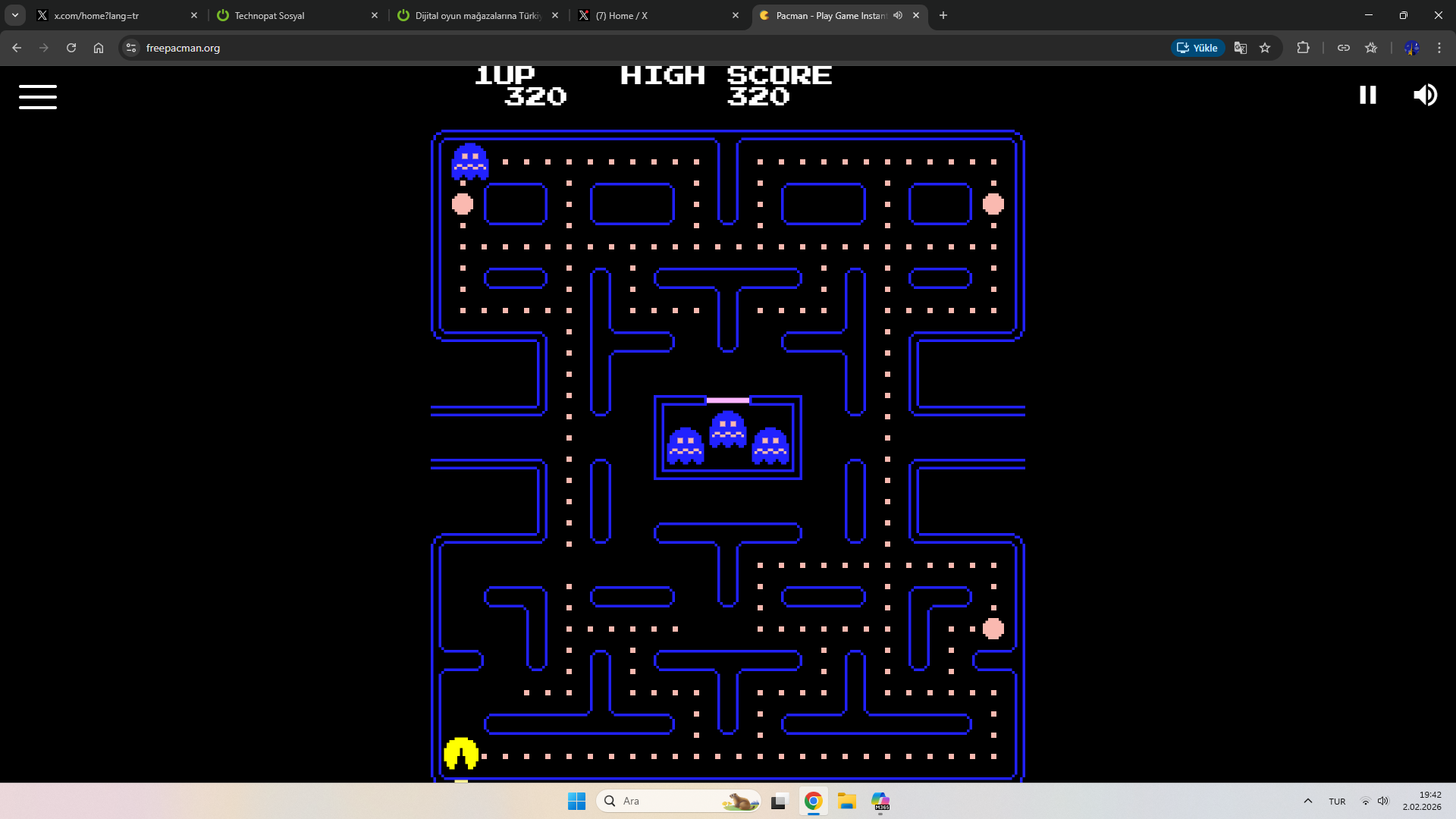Show hidden system tray icons chevron
Screen dimensions: 1456x819
[x=1307, y=801]
